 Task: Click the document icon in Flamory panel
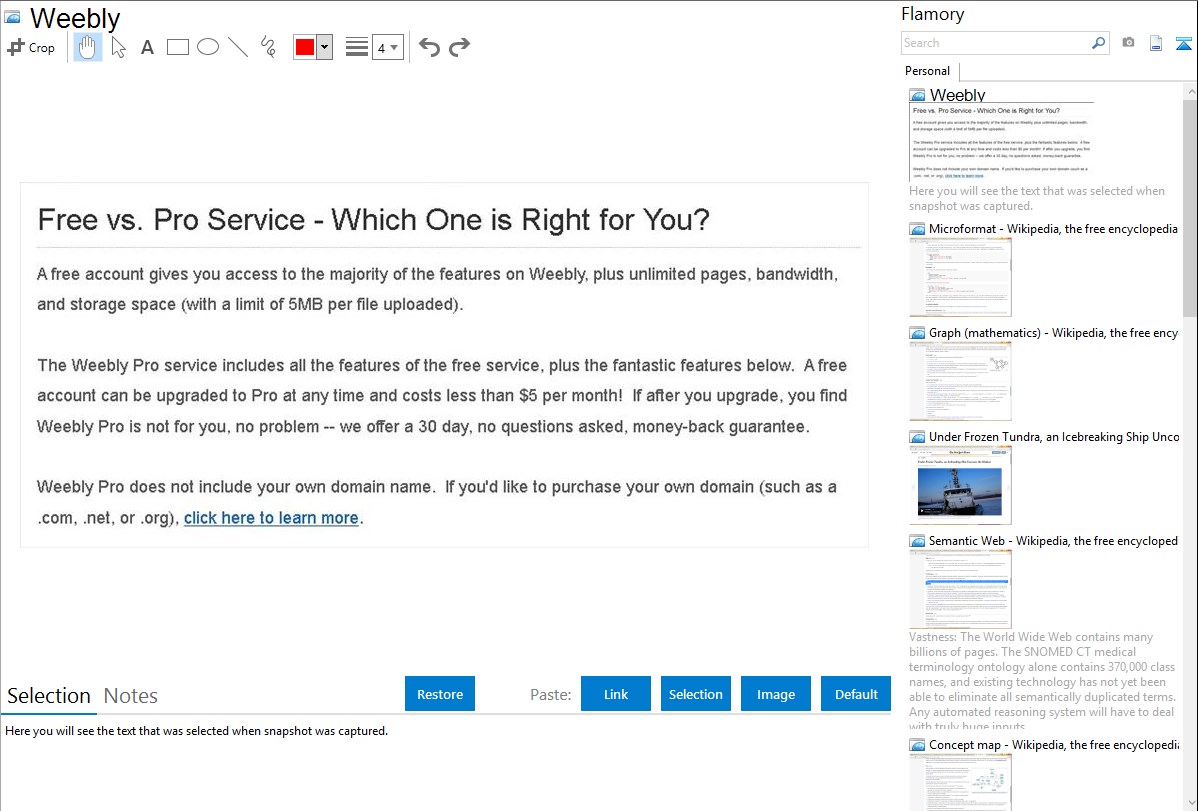click(1156, 43)
